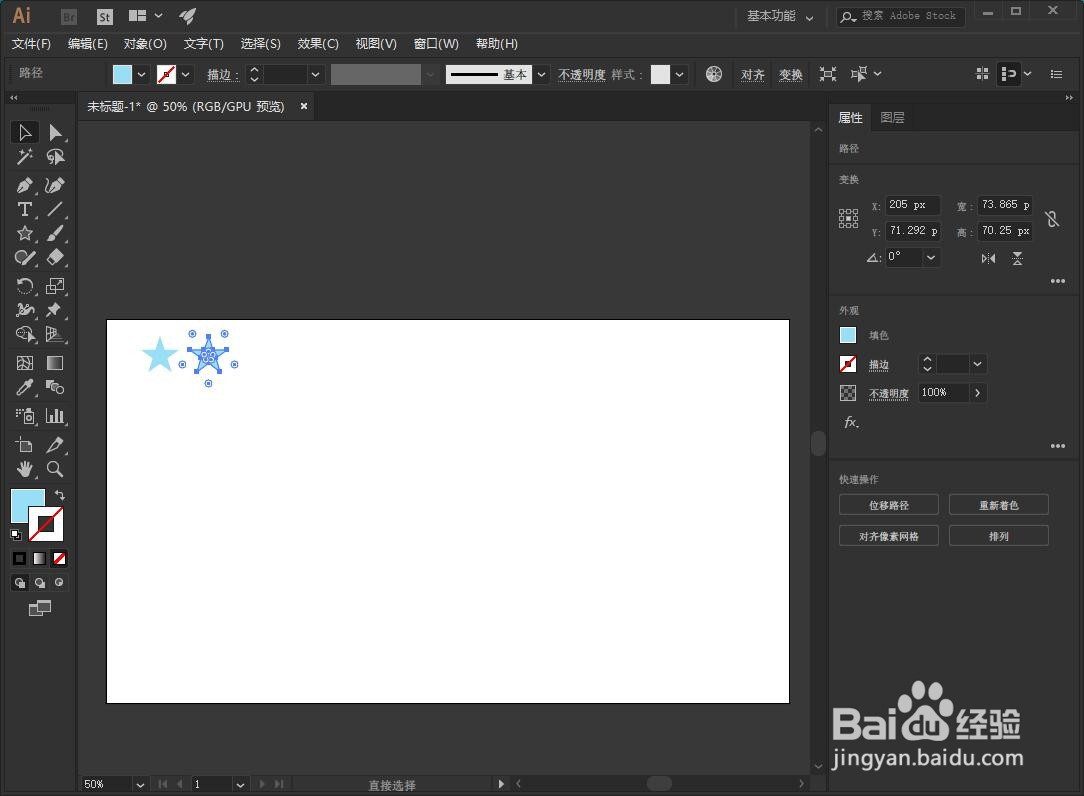Select the Direct Selection tool
Screen dimensions: 1084x796
coord(55,132)
